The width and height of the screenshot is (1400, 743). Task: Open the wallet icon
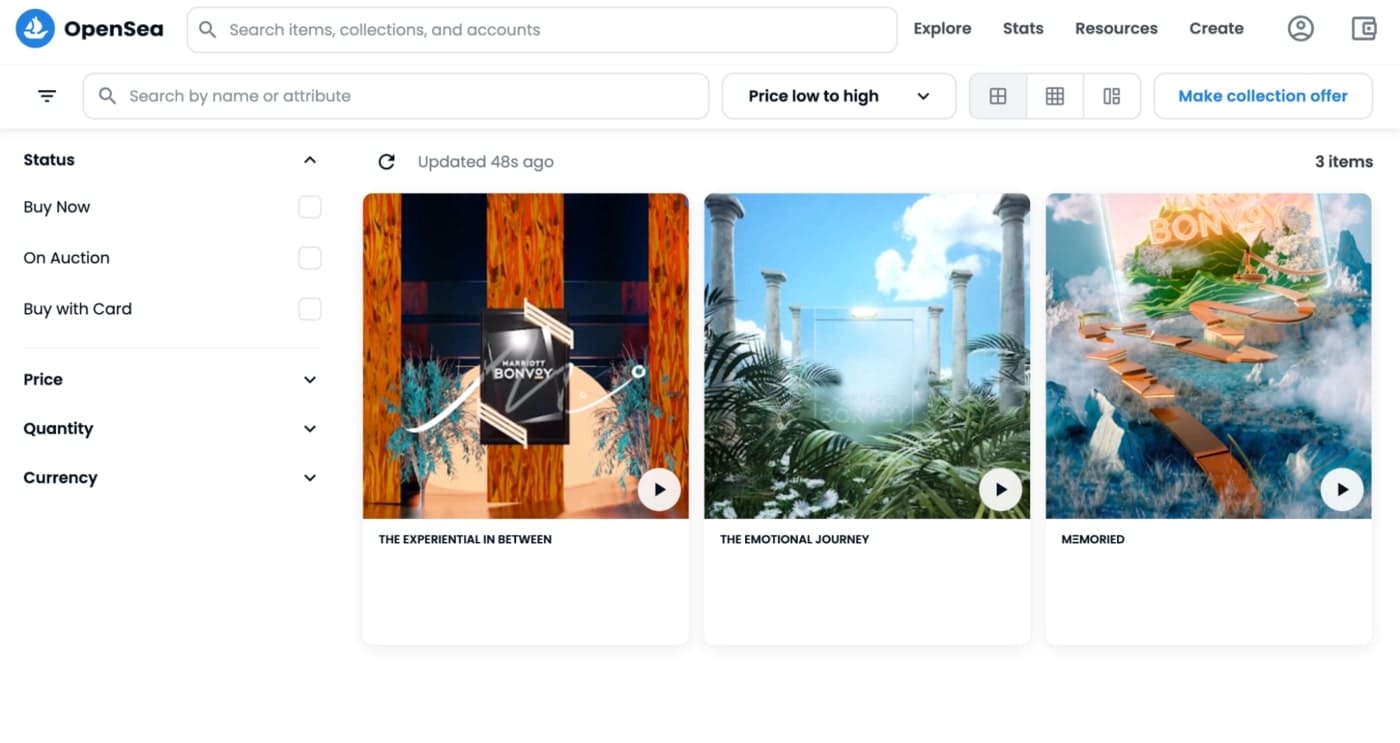point(1364,29)
